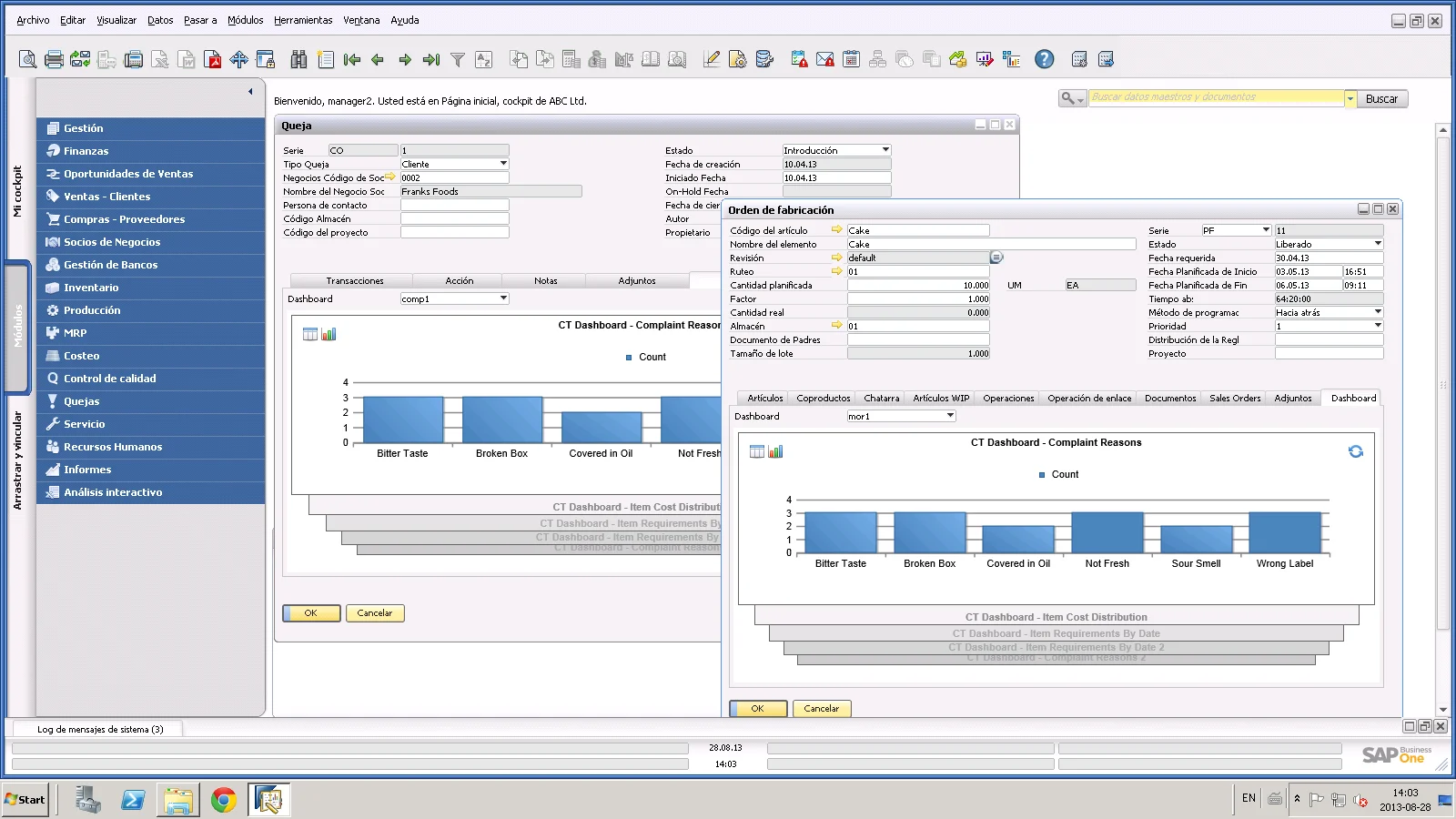
Task: Switch to the Coproductos tab
Action: pos(824,399)
